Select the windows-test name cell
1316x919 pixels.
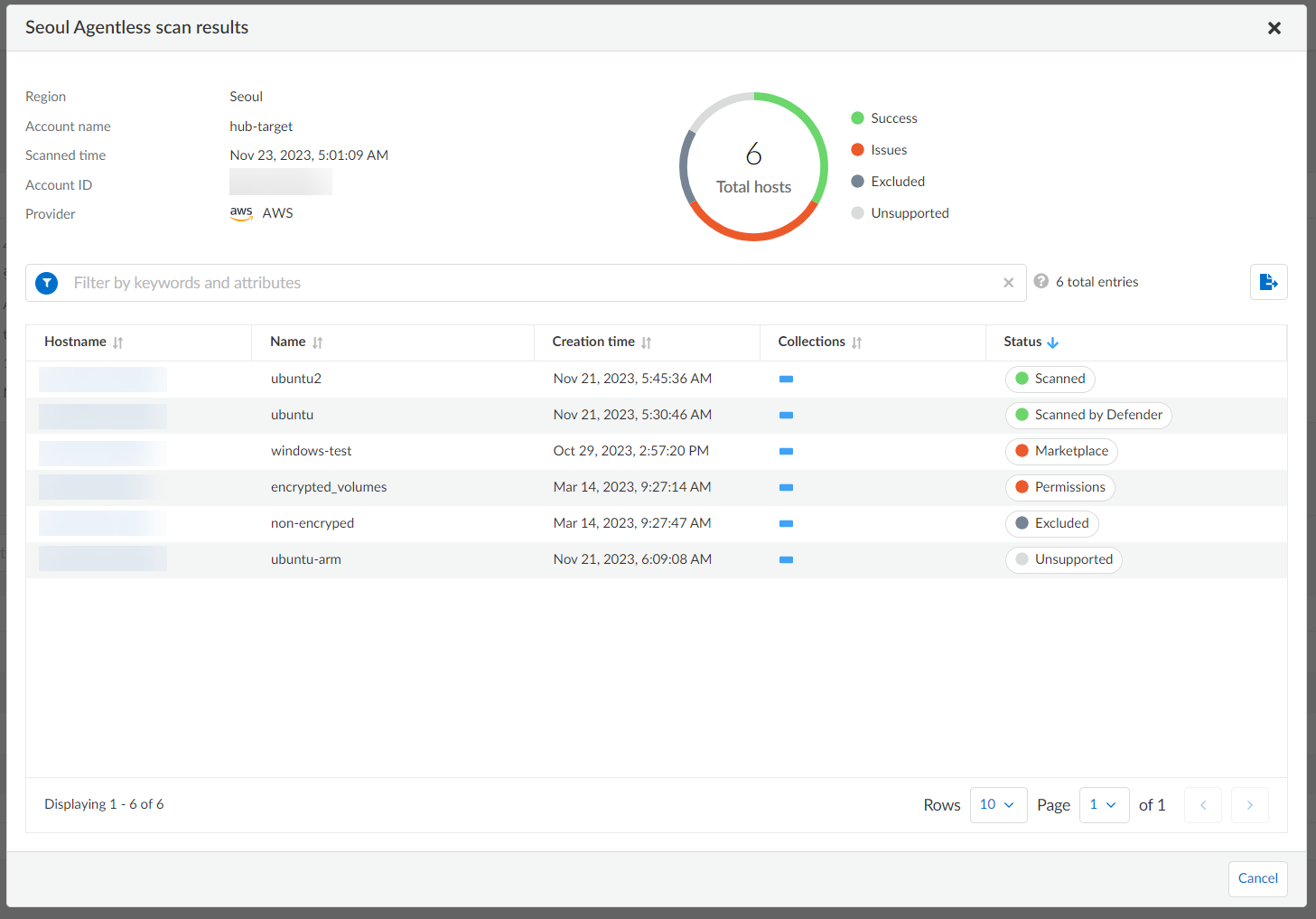coord(311,451)
